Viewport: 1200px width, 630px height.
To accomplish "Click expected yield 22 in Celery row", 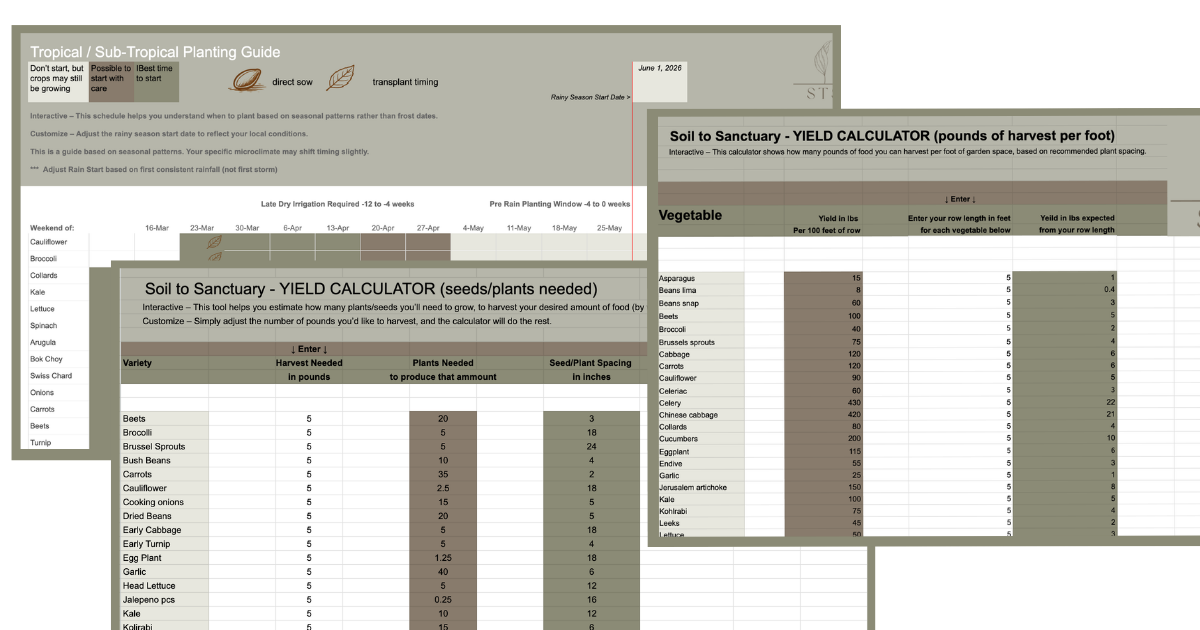I will coord(1064,403).
